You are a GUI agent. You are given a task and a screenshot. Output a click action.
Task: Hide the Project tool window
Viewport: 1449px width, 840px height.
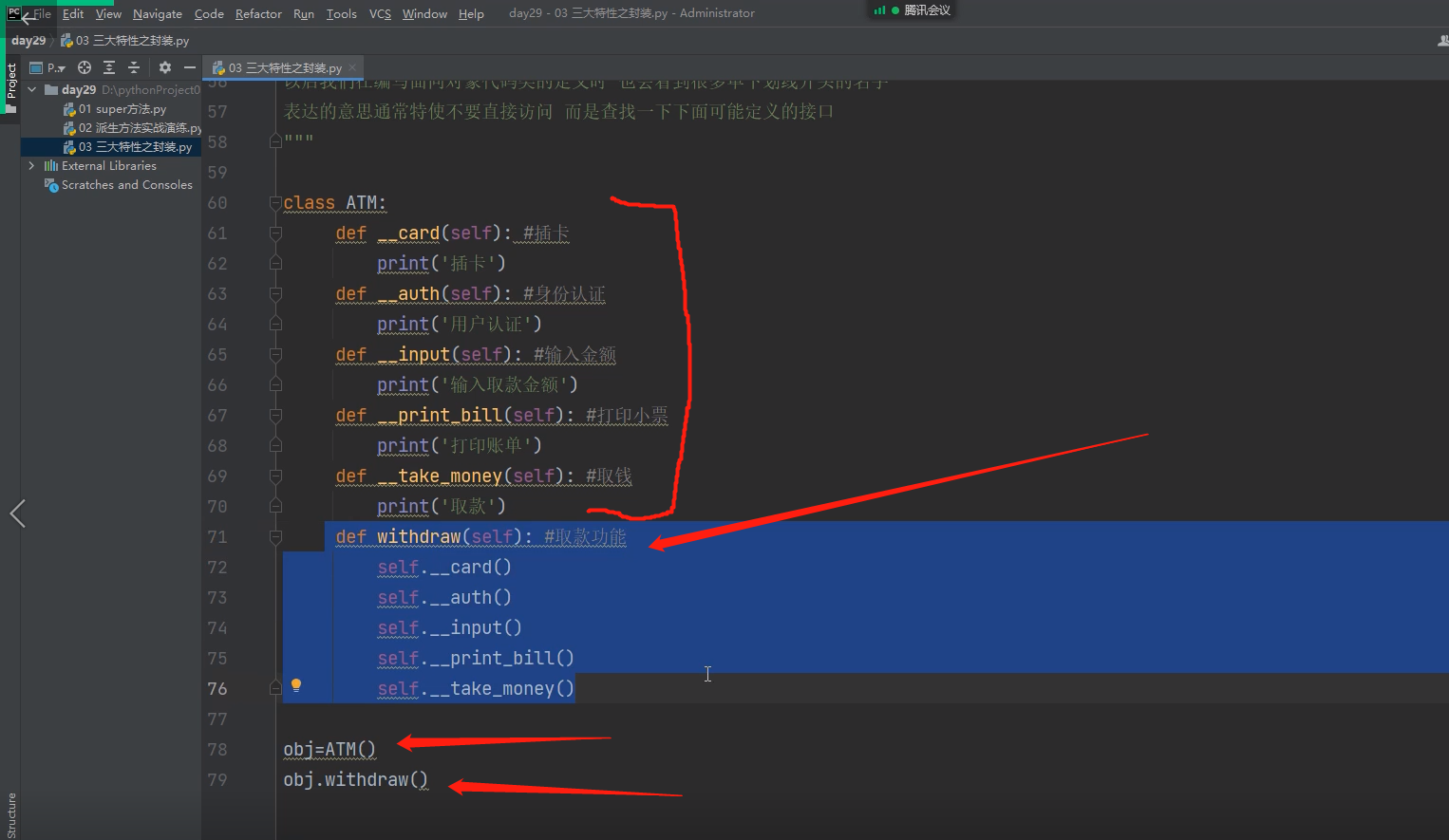(x=190, y=67)
